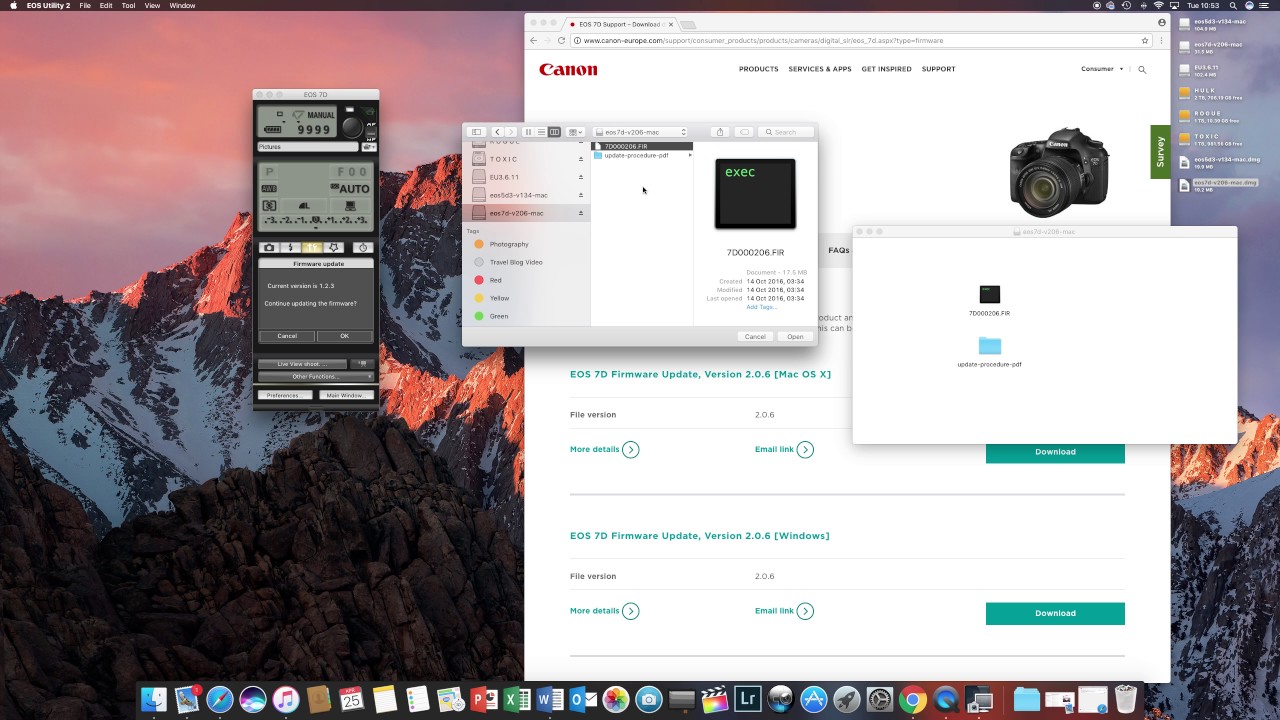This screenshot has height=720, width=1280.
Task: Eject the EU3.6.11 volume in dialog sidebar
Action: coord(581,178)
